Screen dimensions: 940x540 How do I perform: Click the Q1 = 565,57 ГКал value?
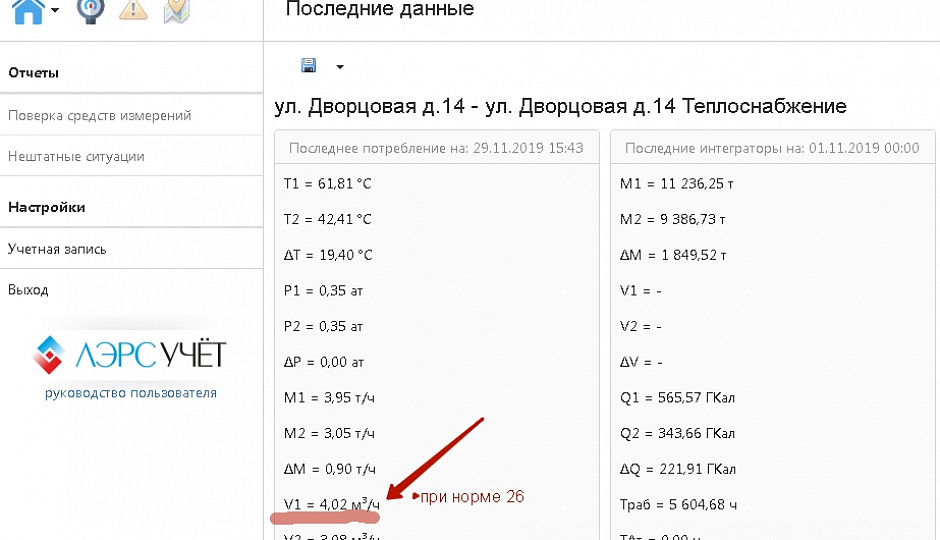click(x=678, y=398)
